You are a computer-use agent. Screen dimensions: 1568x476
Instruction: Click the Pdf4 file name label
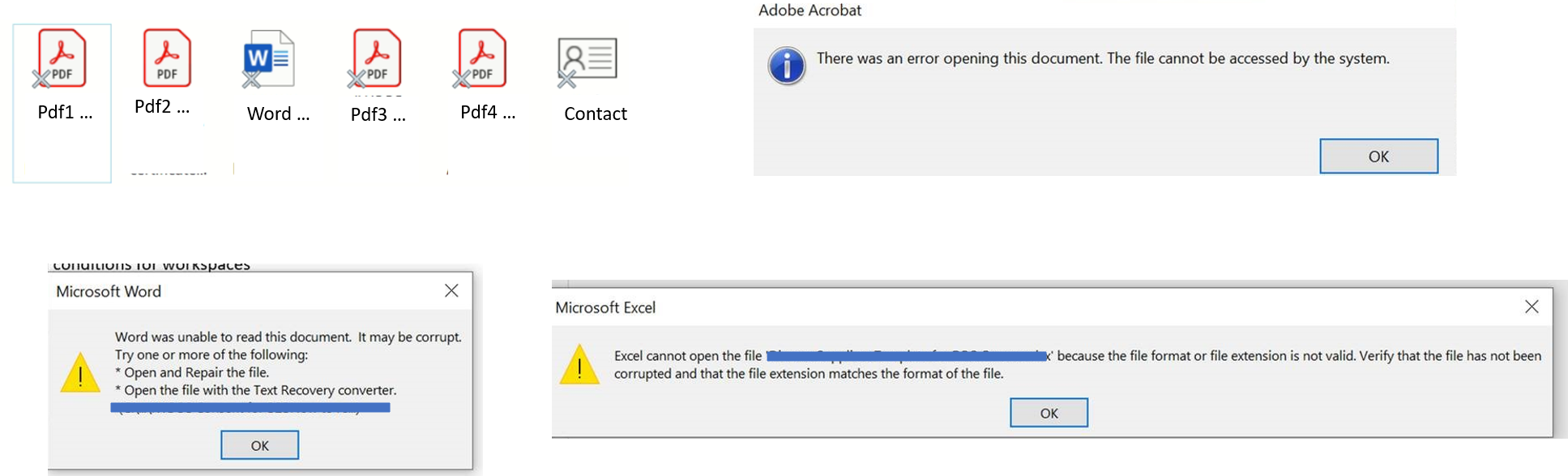click(x=486, y=114)
